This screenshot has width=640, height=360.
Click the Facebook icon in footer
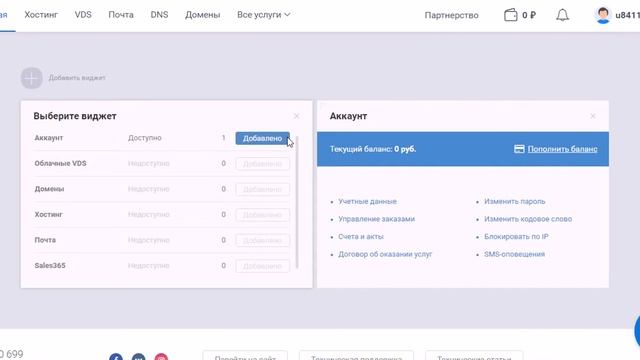(116, 357)
